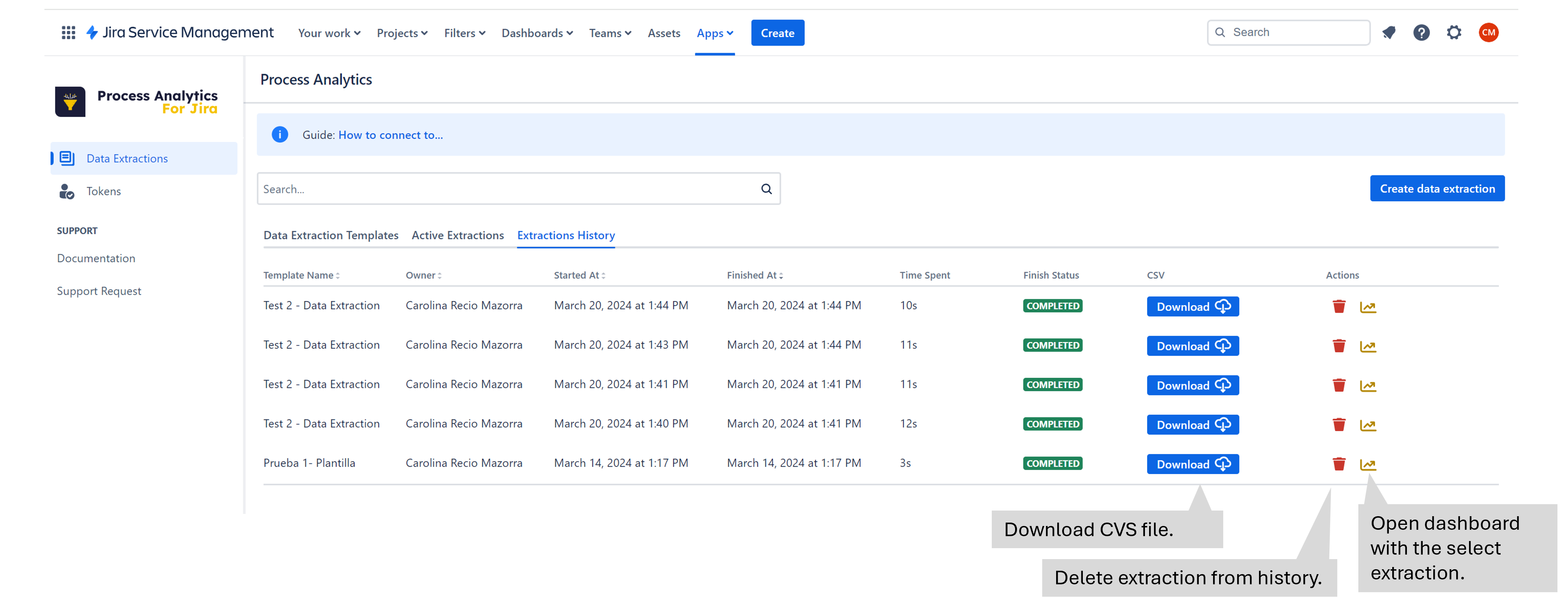Select Tokens in sidebar
1568x608 pixels.
pyautogui.click(x=144, y=191)
